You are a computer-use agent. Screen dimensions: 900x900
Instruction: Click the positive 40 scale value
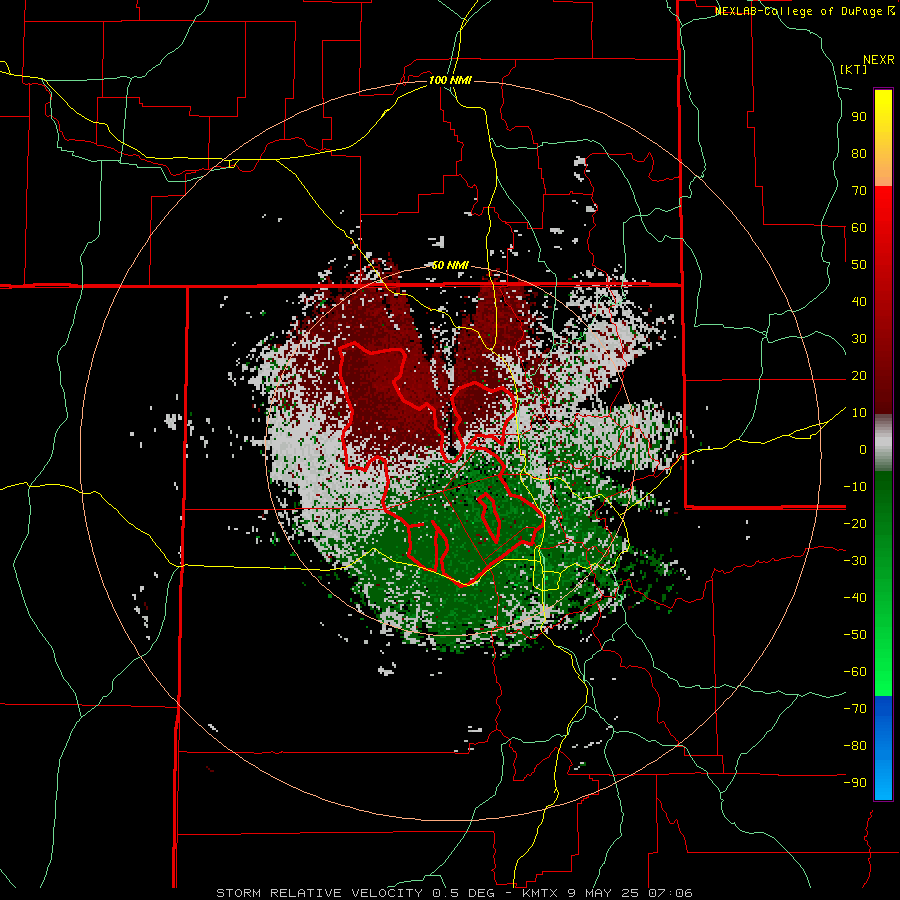tap(859, 301)
